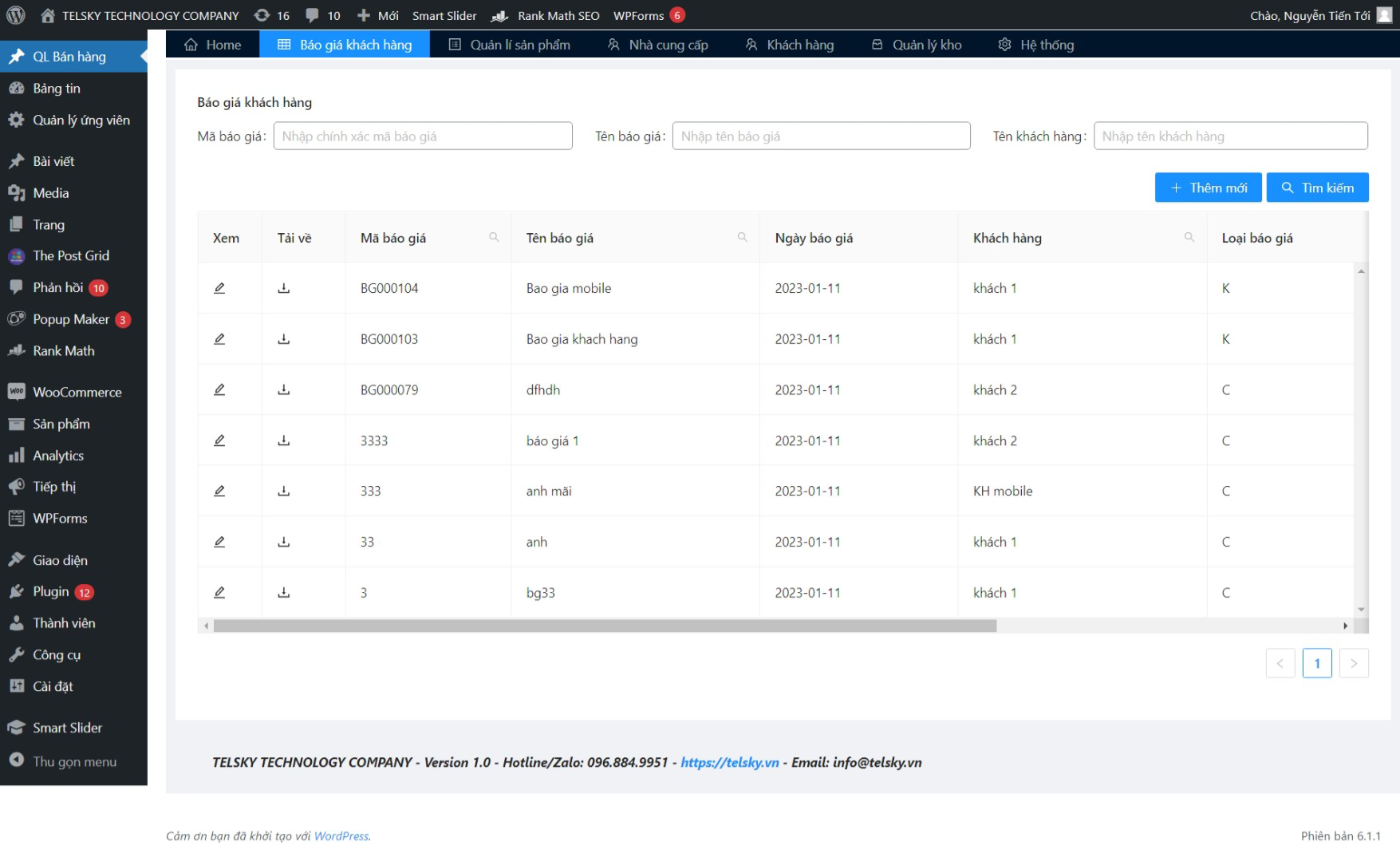The height and width of the screenshot is (853, 1400).
Task: Open Bảng tin dashboard
Action: 73,89
